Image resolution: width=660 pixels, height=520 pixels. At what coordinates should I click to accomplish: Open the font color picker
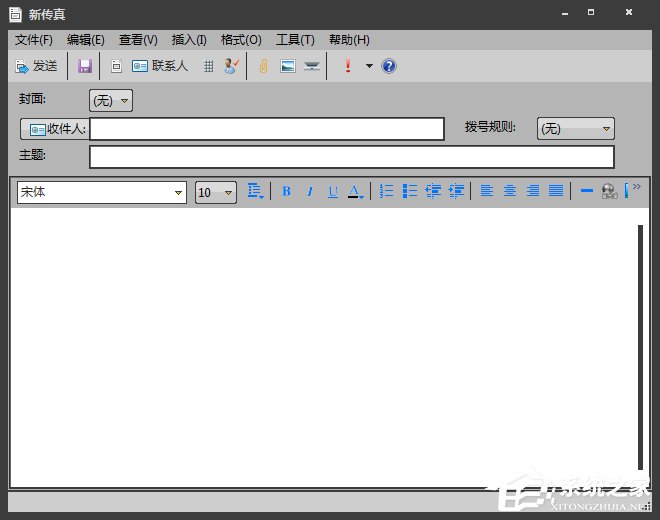356,191
